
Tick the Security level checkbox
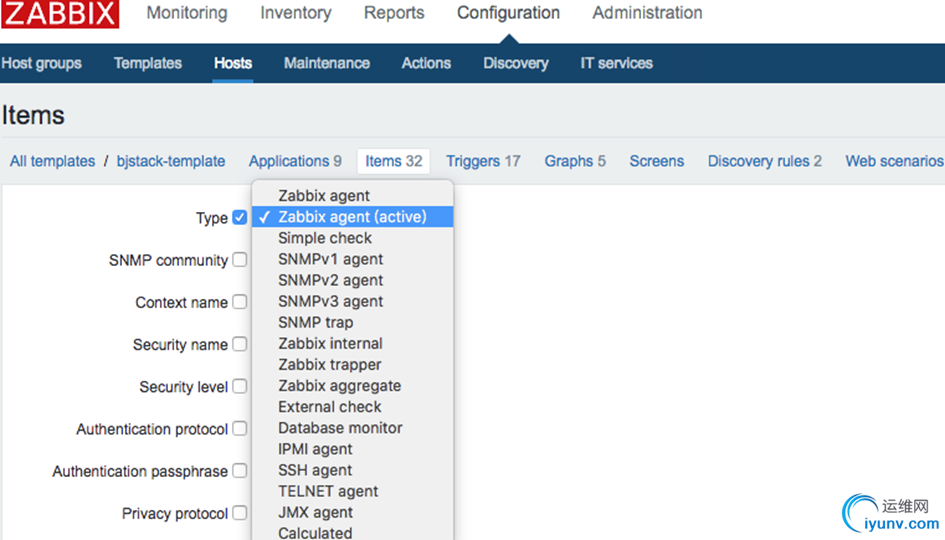(240, 386)
